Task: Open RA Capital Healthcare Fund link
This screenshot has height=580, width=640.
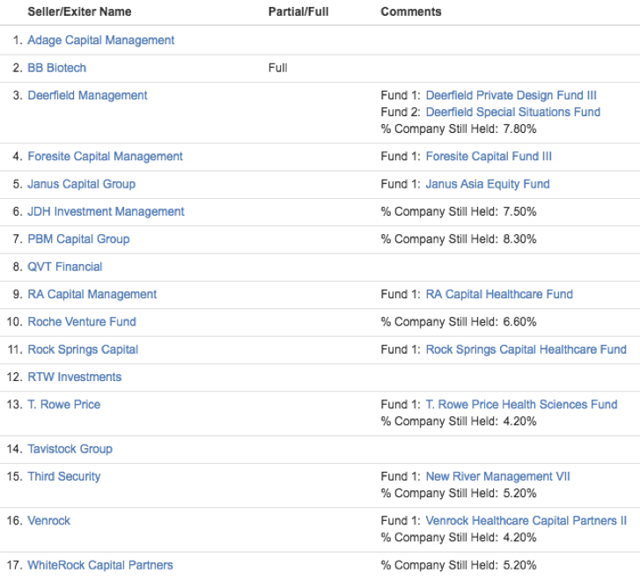Action: click(x=499, y=294)
